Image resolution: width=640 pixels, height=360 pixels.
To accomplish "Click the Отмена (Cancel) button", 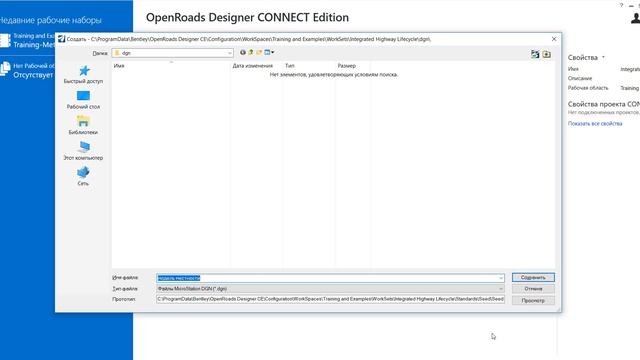I will (533, 289).
